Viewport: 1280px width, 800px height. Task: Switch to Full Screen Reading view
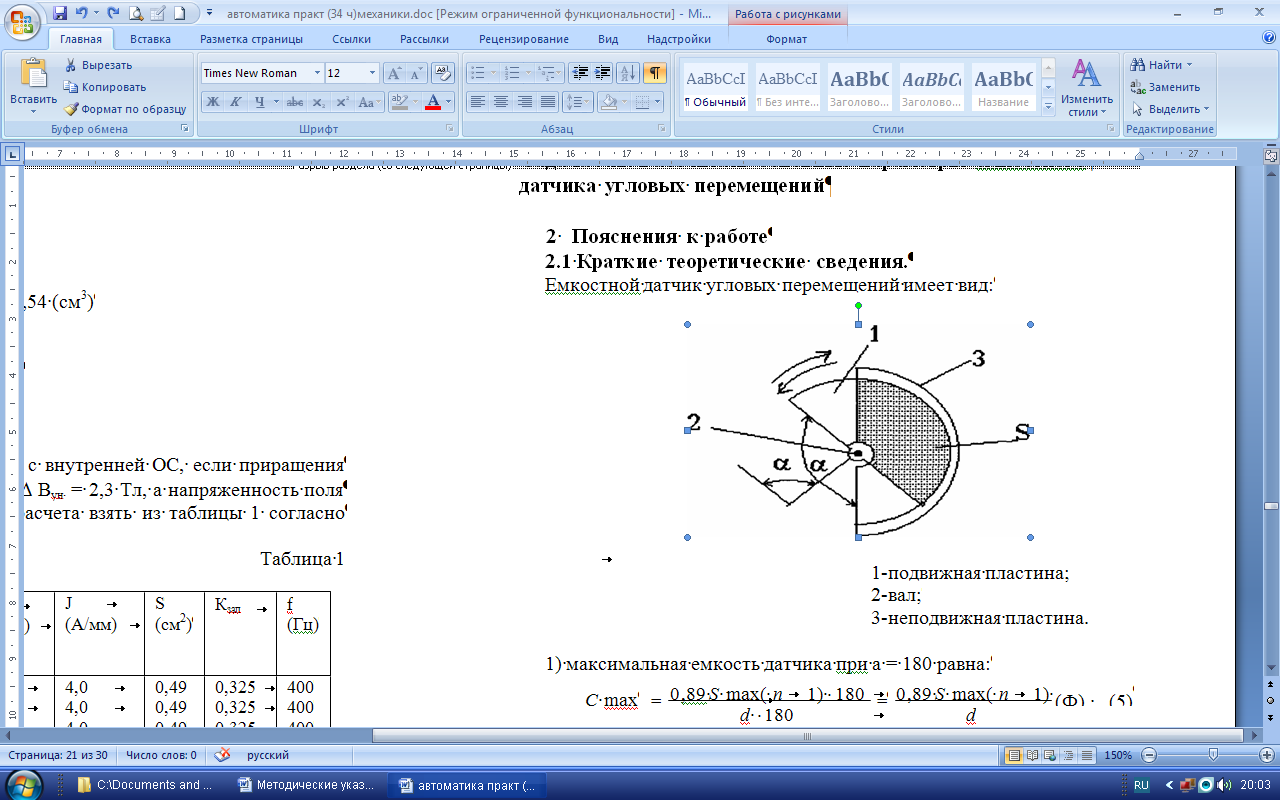(1032, 755)
